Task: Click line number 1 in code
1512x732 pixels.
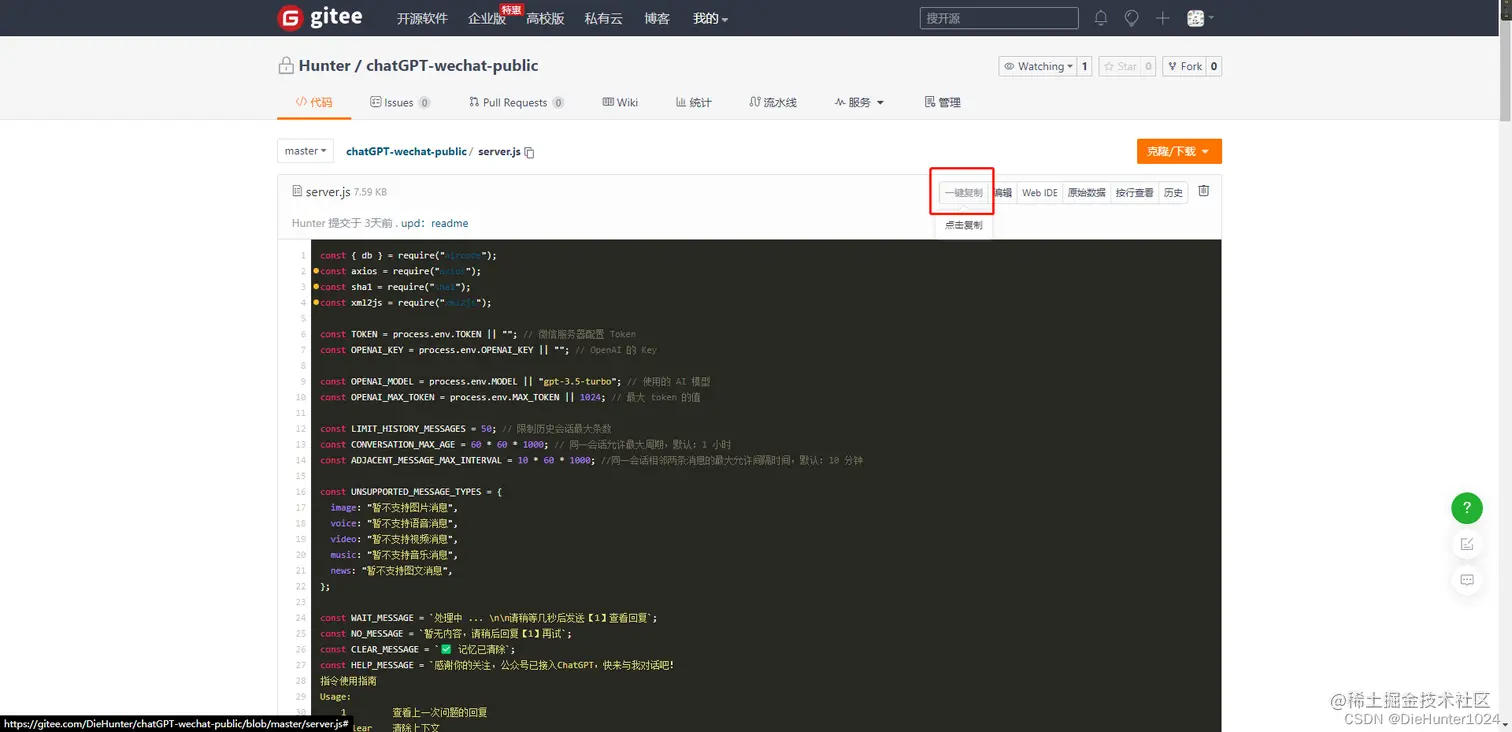Action: [302, 256]
